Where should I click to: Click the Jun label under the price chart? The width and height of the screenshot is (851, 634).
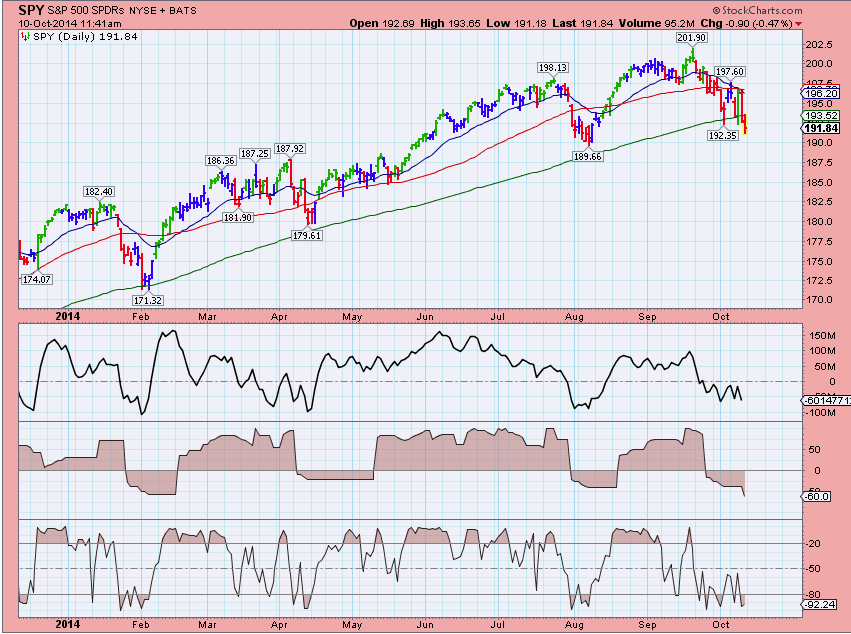(425, 317)
